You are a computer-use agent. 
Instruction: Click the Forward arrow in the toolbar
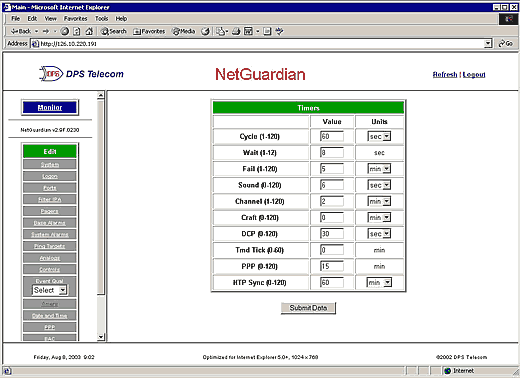tap(46, 31)
